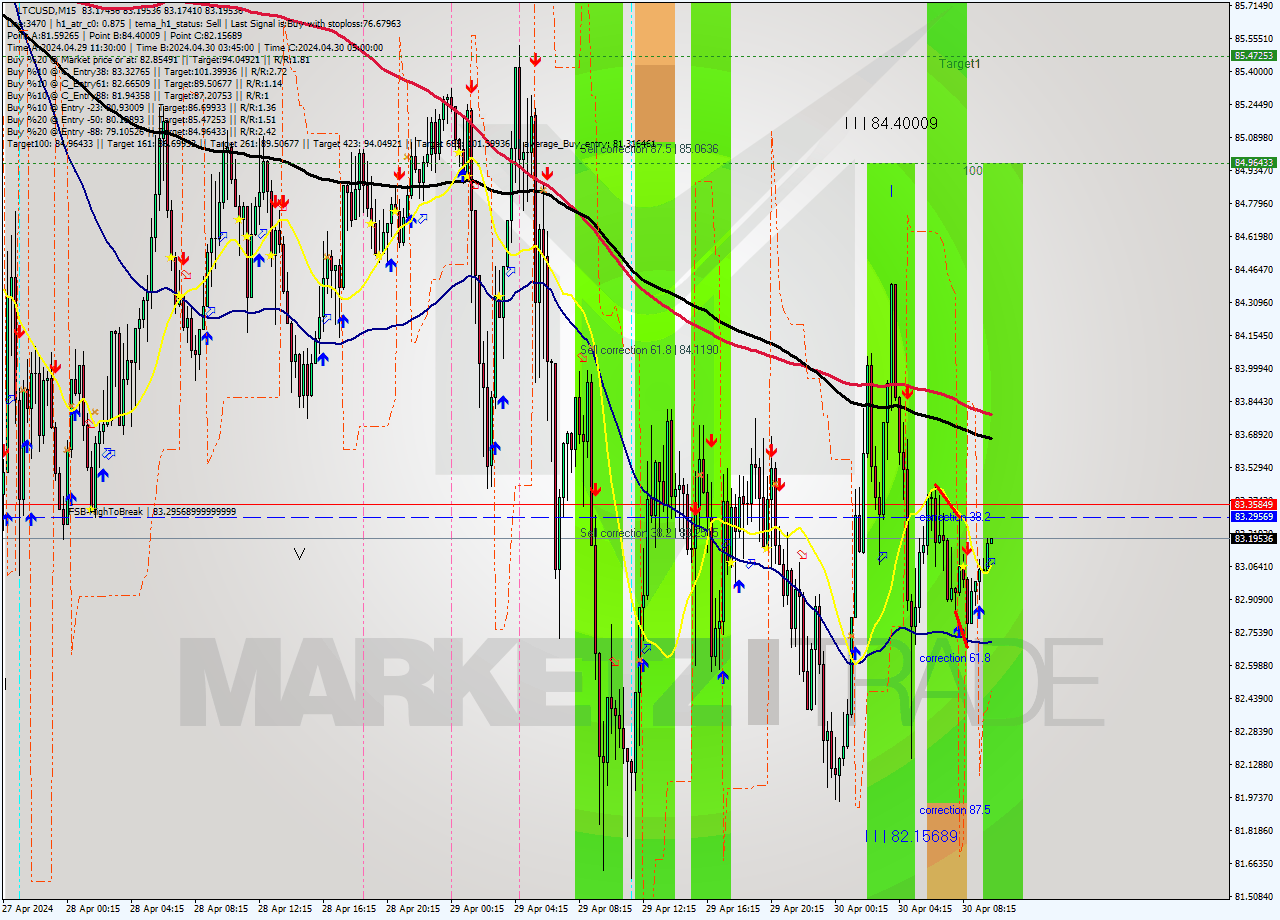Click the '30 Apr 08:15' time label
1280x920 pixels.
click(988, 909)
